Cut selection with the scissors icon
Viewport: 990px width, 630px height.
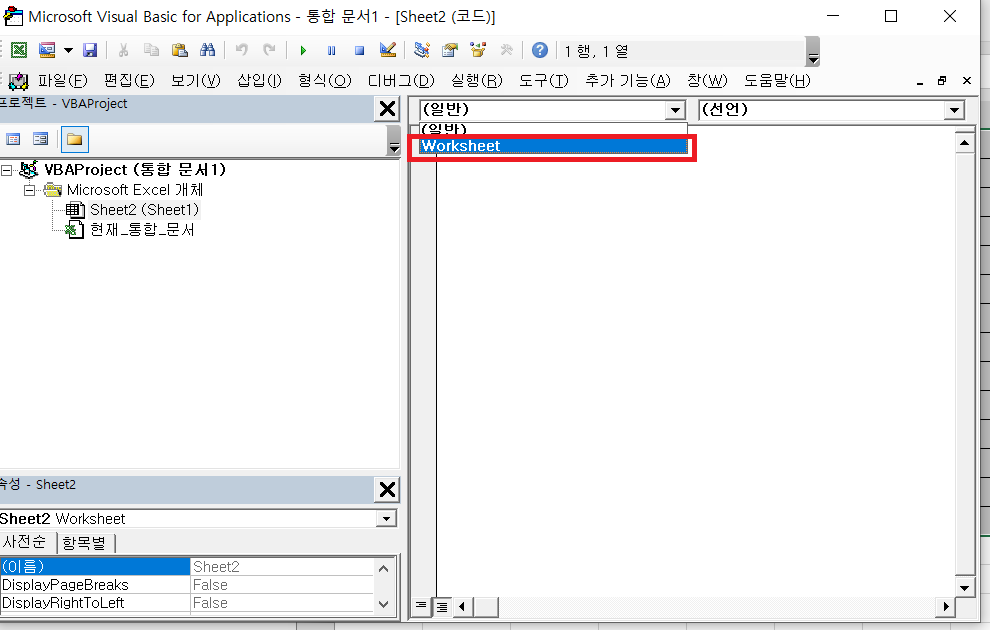click(124, 50)
